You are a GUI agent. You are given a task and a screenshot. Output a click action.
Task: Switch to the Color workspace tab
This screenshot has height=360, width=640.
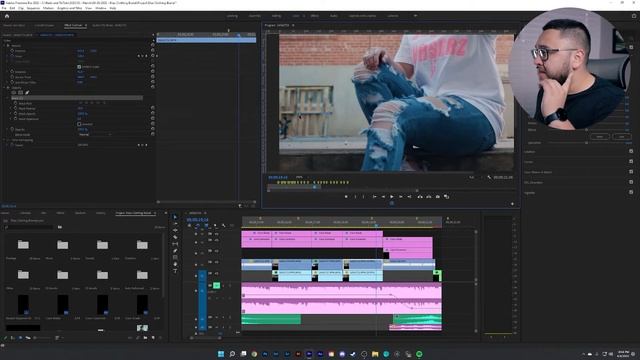(296, 16)
